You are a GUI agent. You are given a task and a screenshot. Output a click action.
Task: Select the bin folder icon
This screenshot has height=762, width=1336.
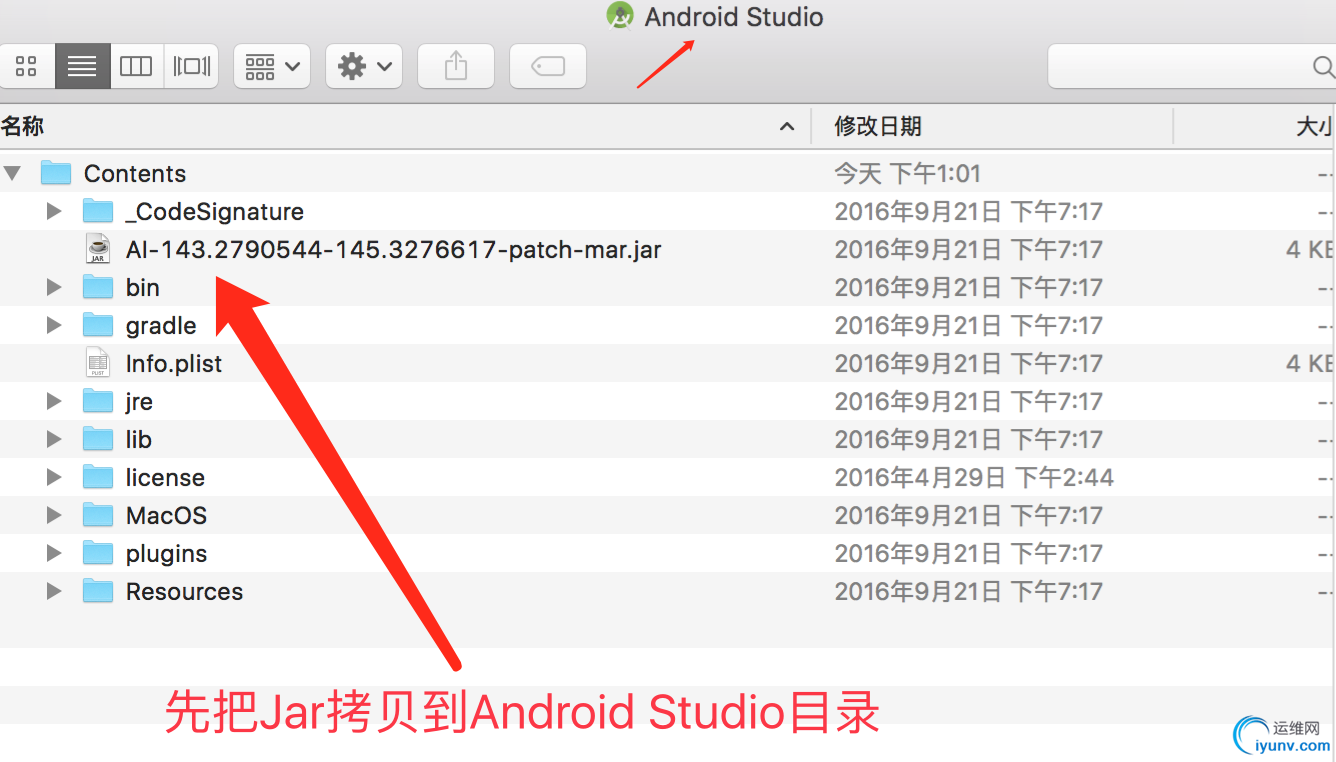(x=98, y=287)
